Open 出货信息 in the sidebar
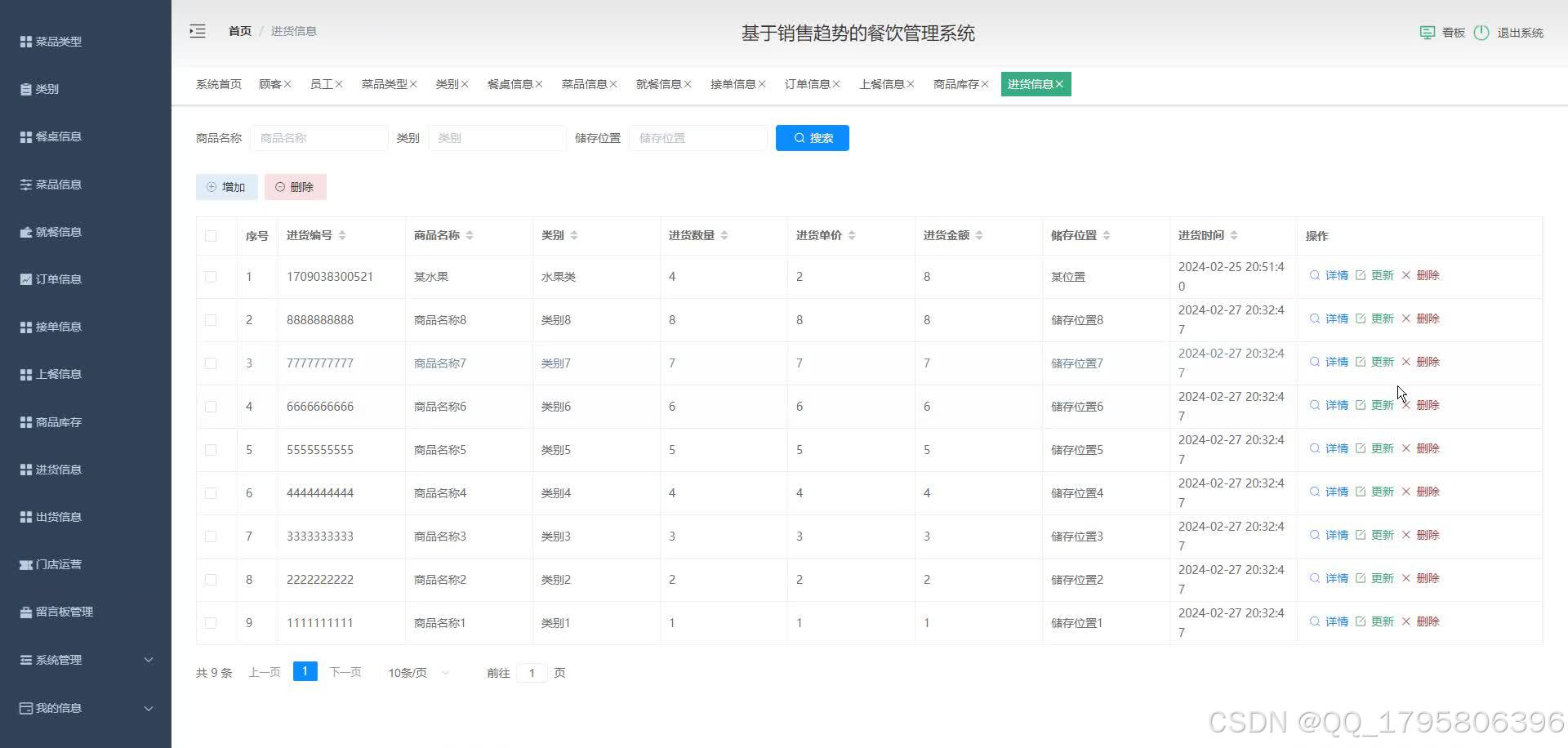Image resolution: width=1568 pixels, height=748 pixels. [51, 517]
